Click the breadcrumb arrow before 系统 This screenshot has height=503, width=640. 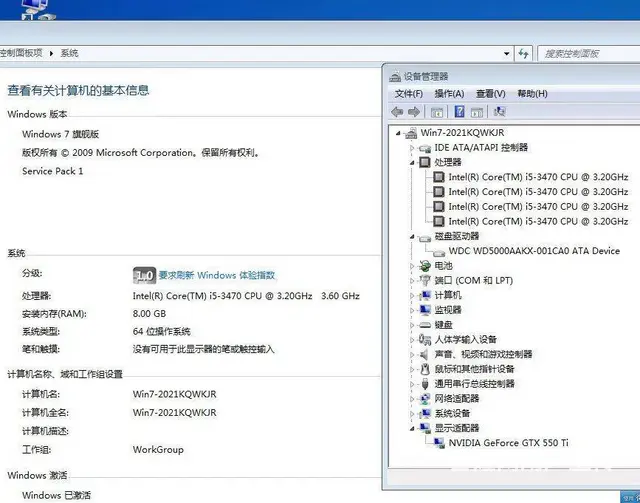click(51, 53)
